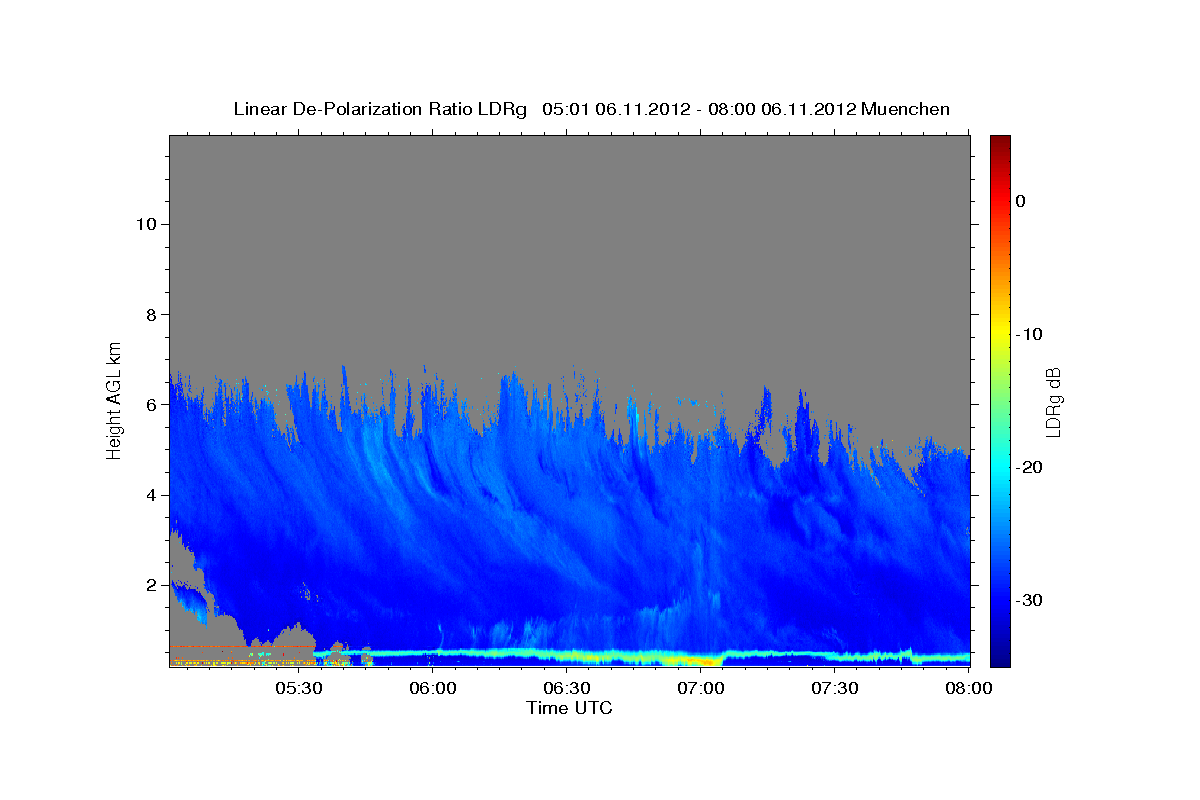
Task: Click the height tick label '8'
Action: pos(149,314)
